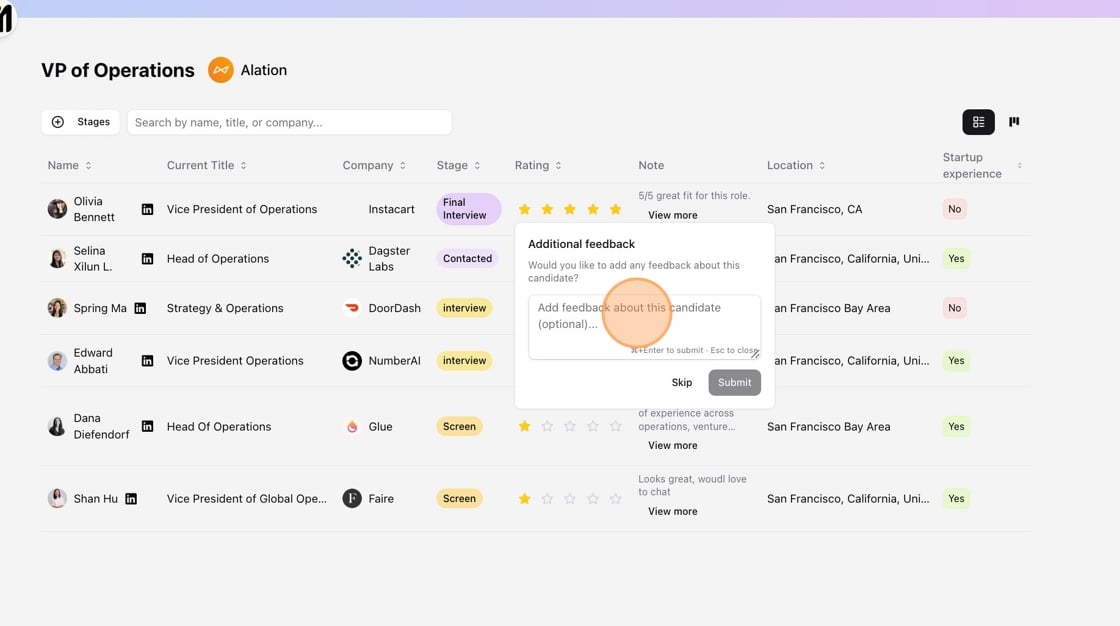Switch to the list view icon
Viewport: 1120px width, 626px height.
coord(978,122)
